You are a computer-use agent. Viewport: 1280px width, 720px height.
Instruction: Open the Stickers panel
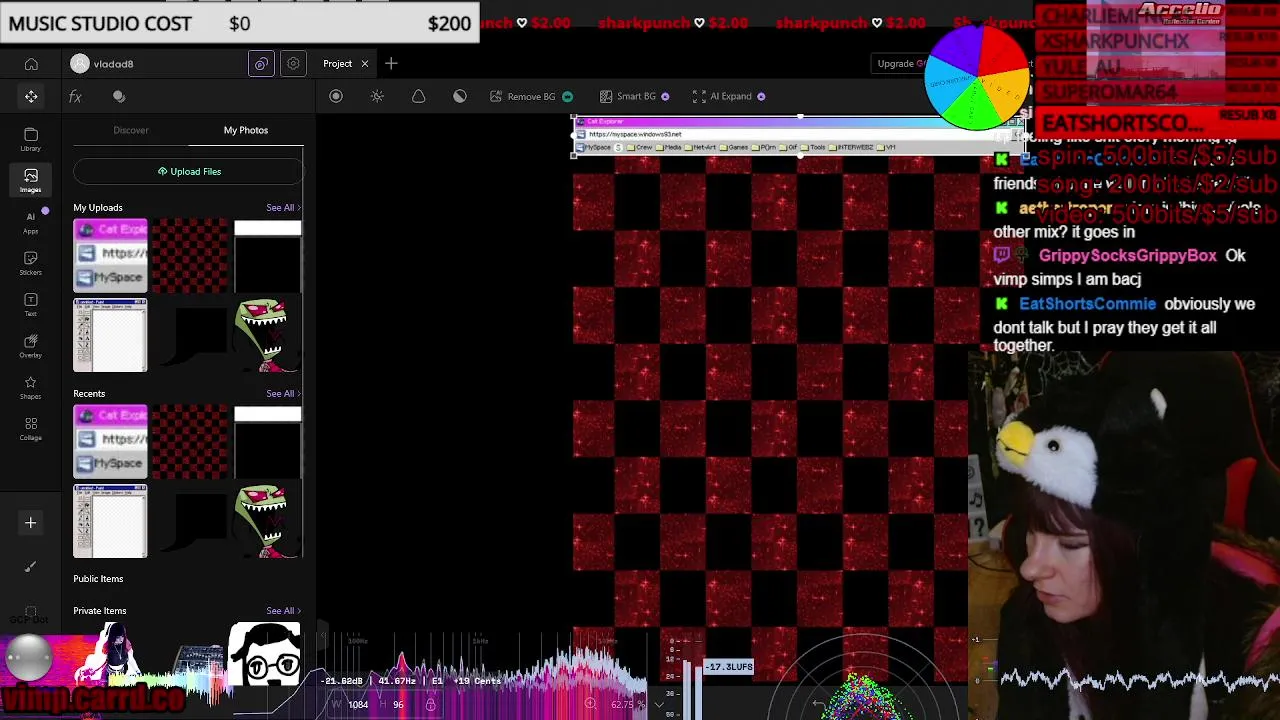31,263
